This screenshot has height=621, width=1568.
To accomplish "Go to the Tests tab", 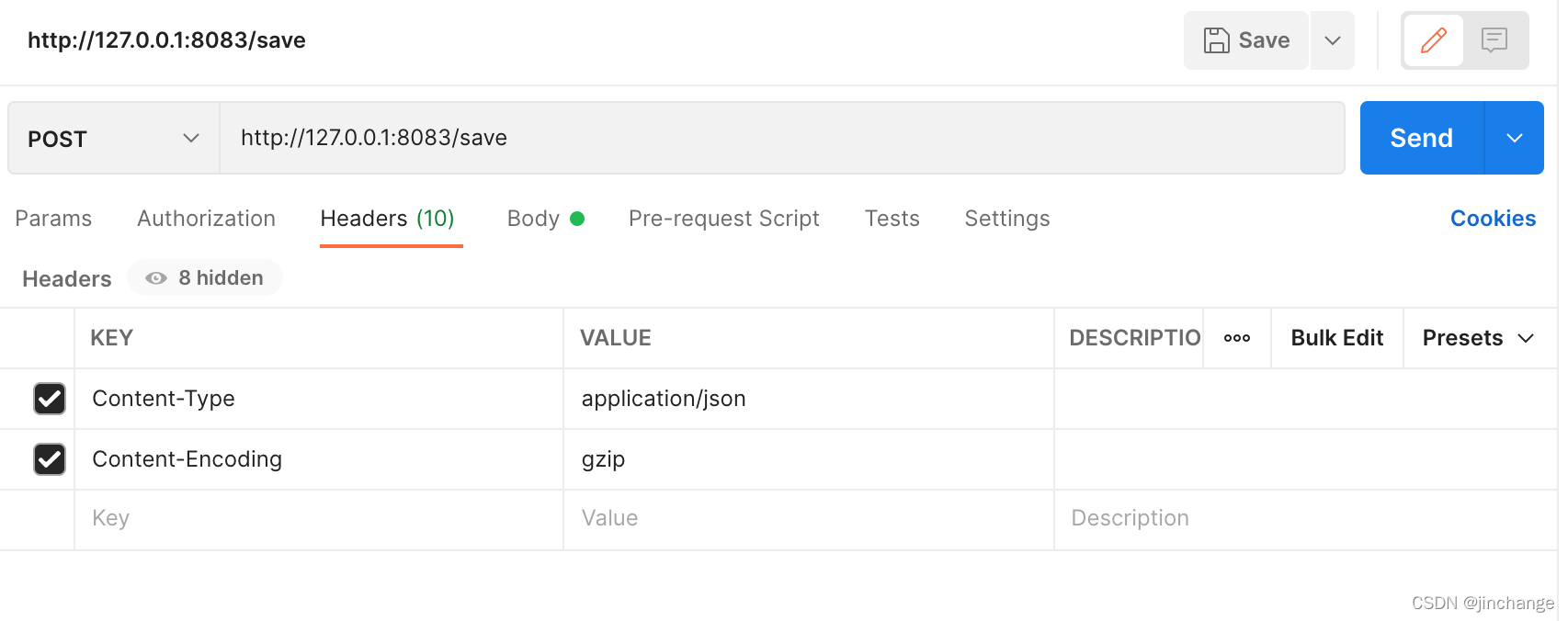I will coord(892,219).
